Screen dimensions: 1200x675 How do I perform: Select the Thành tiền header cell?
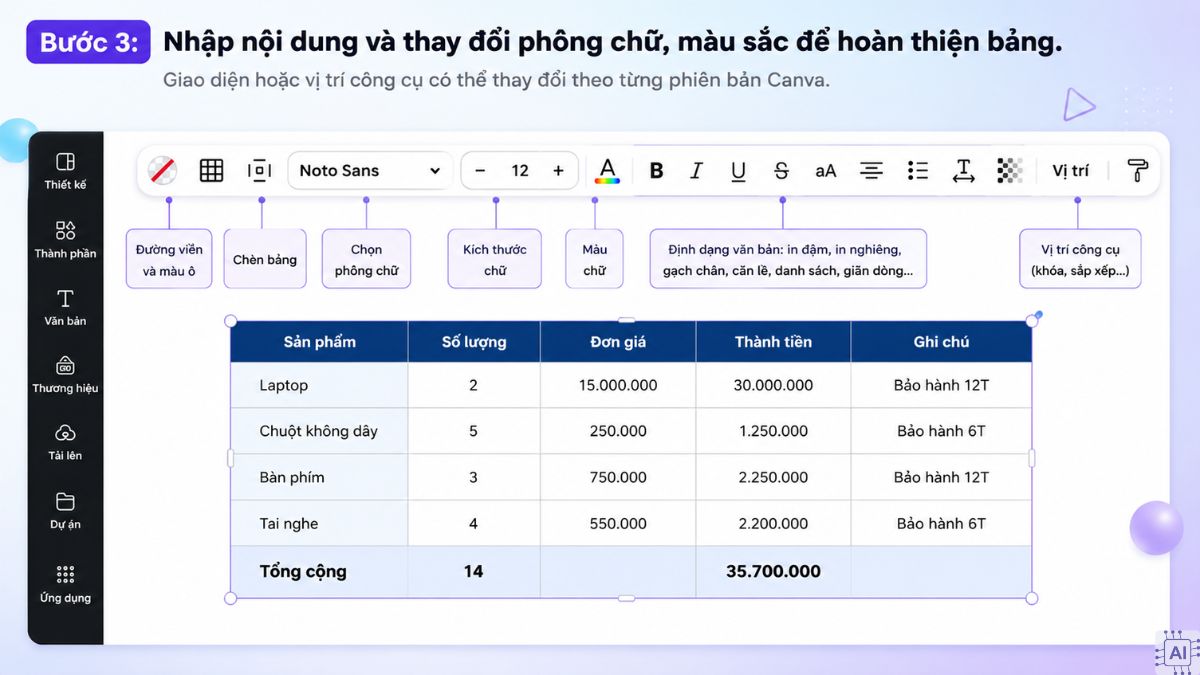pos(773,342)
